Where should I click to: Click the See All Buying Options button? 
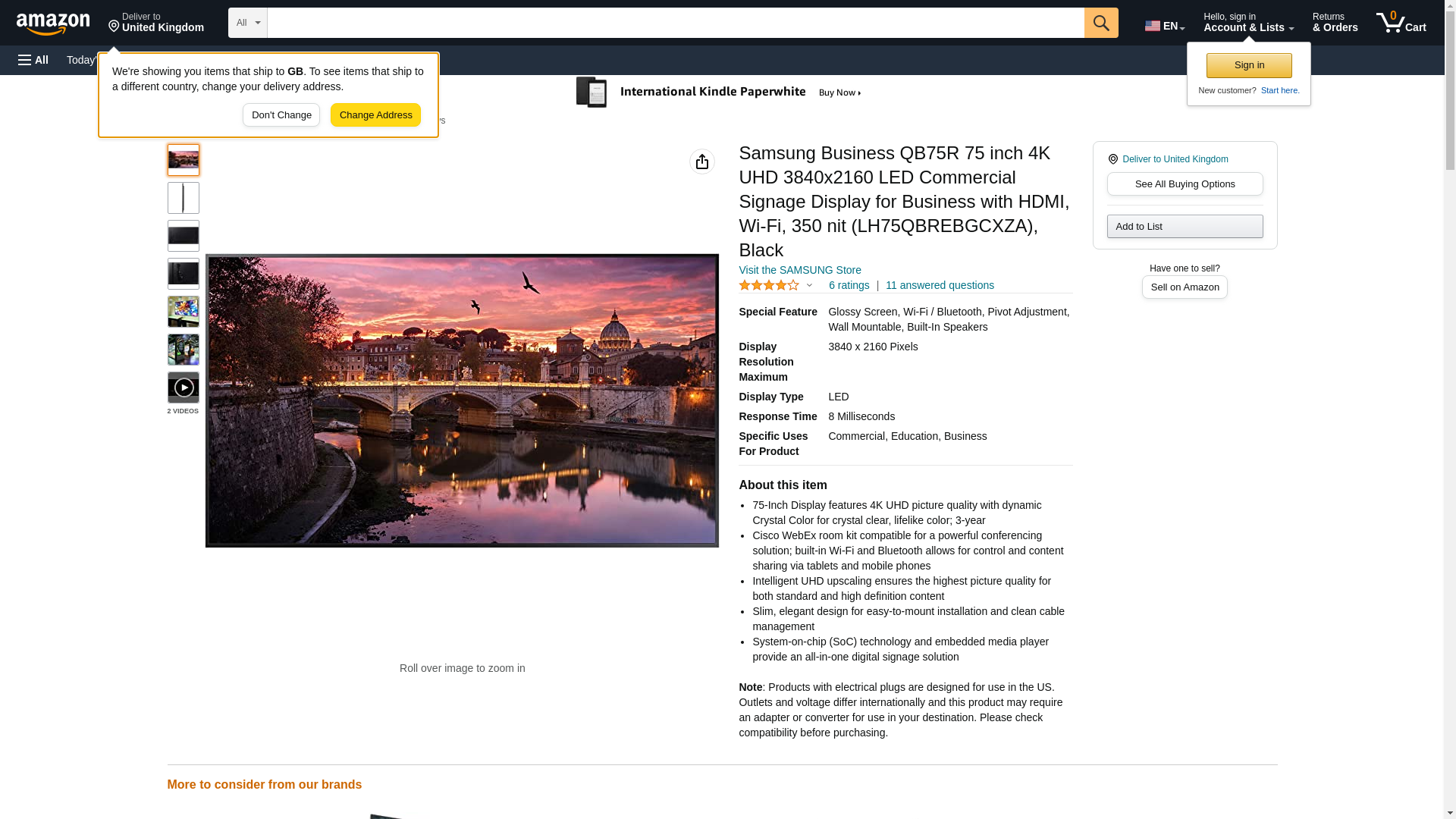click(1184, 184)
